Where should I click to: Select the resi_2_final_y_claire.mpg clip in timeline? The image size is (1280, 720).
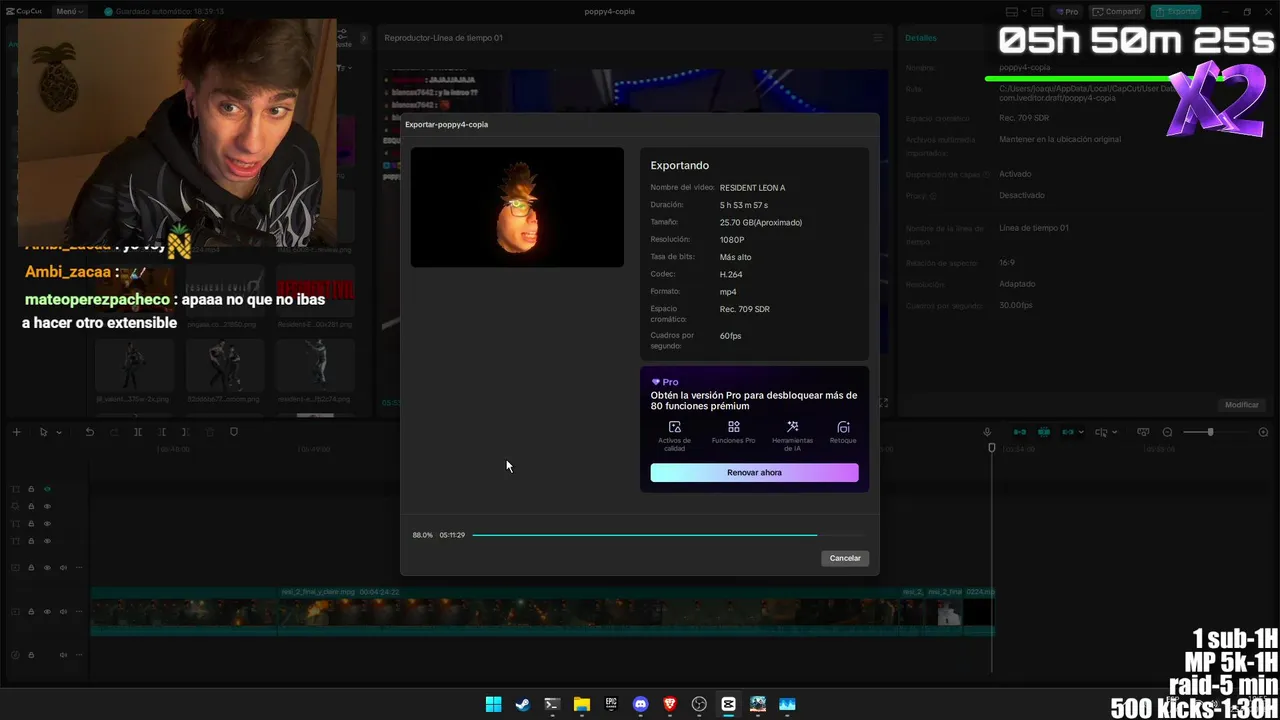tap(588, 611)
